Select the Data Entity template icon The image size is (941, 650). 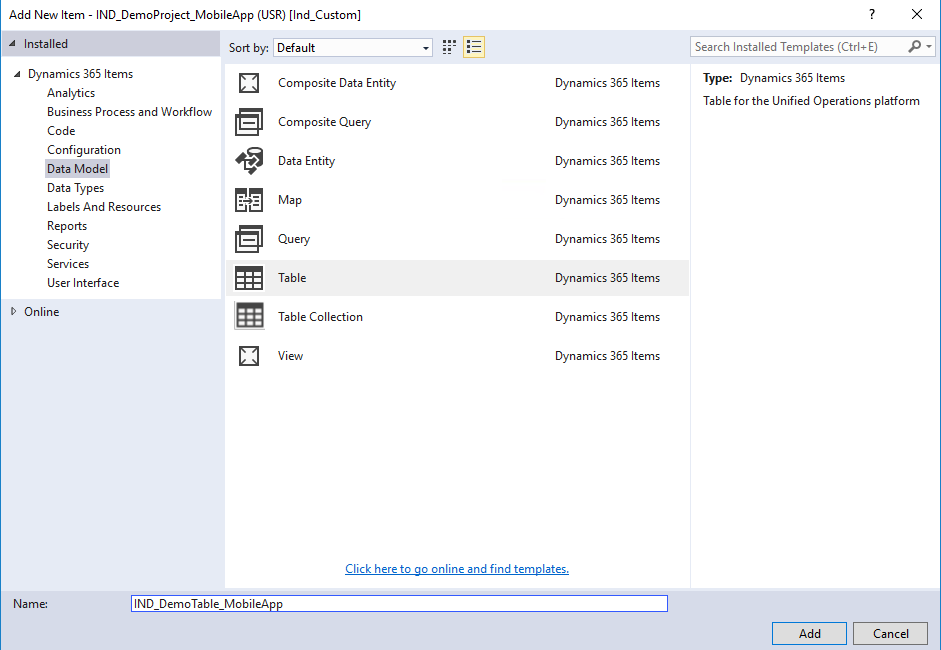249,160
